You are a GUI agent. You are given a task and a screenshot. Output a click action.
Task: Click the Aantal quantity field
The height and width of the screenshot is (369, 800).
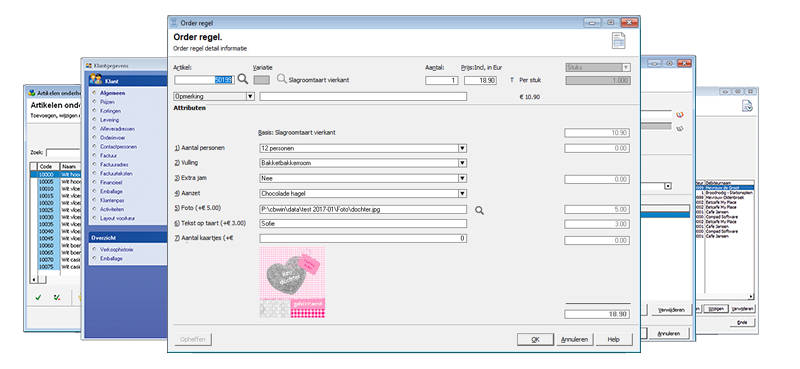442,80
